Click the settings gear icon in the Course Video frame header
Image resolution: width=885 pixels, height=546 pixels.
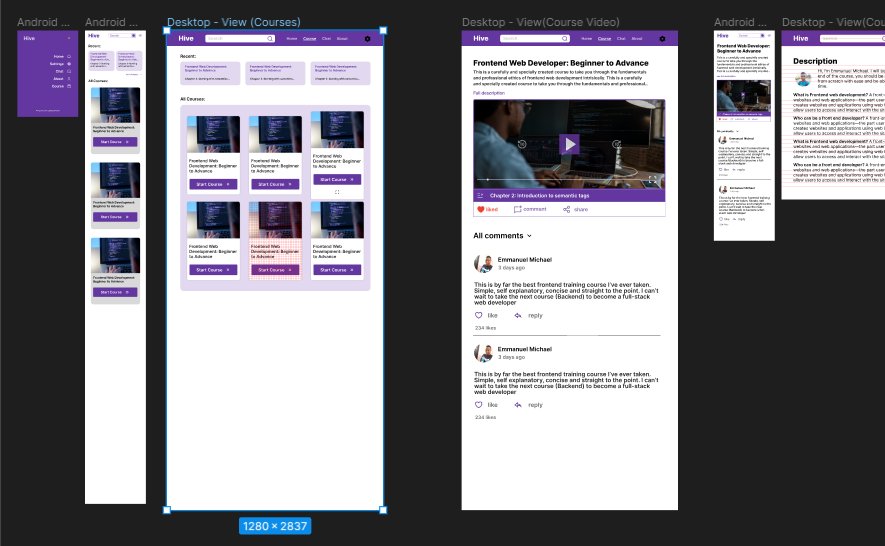pos(662,39)
